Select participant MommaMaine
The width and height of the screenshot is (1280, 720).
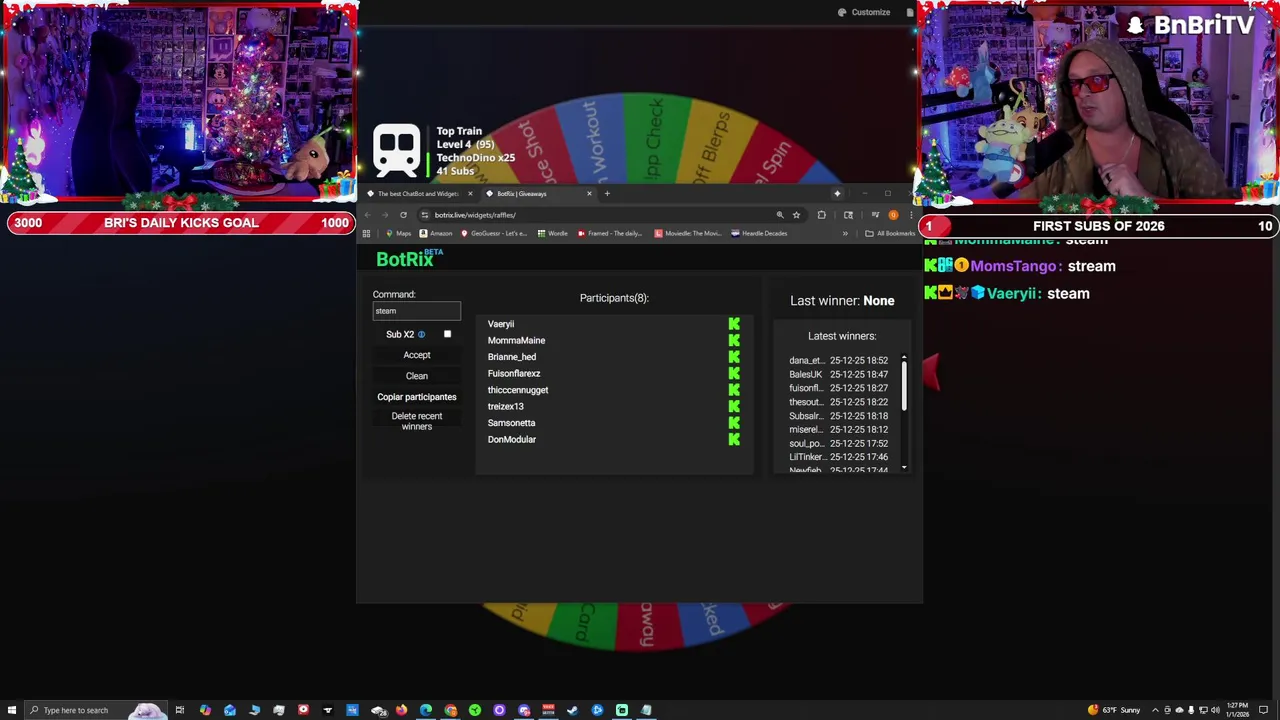coord(516,340)
